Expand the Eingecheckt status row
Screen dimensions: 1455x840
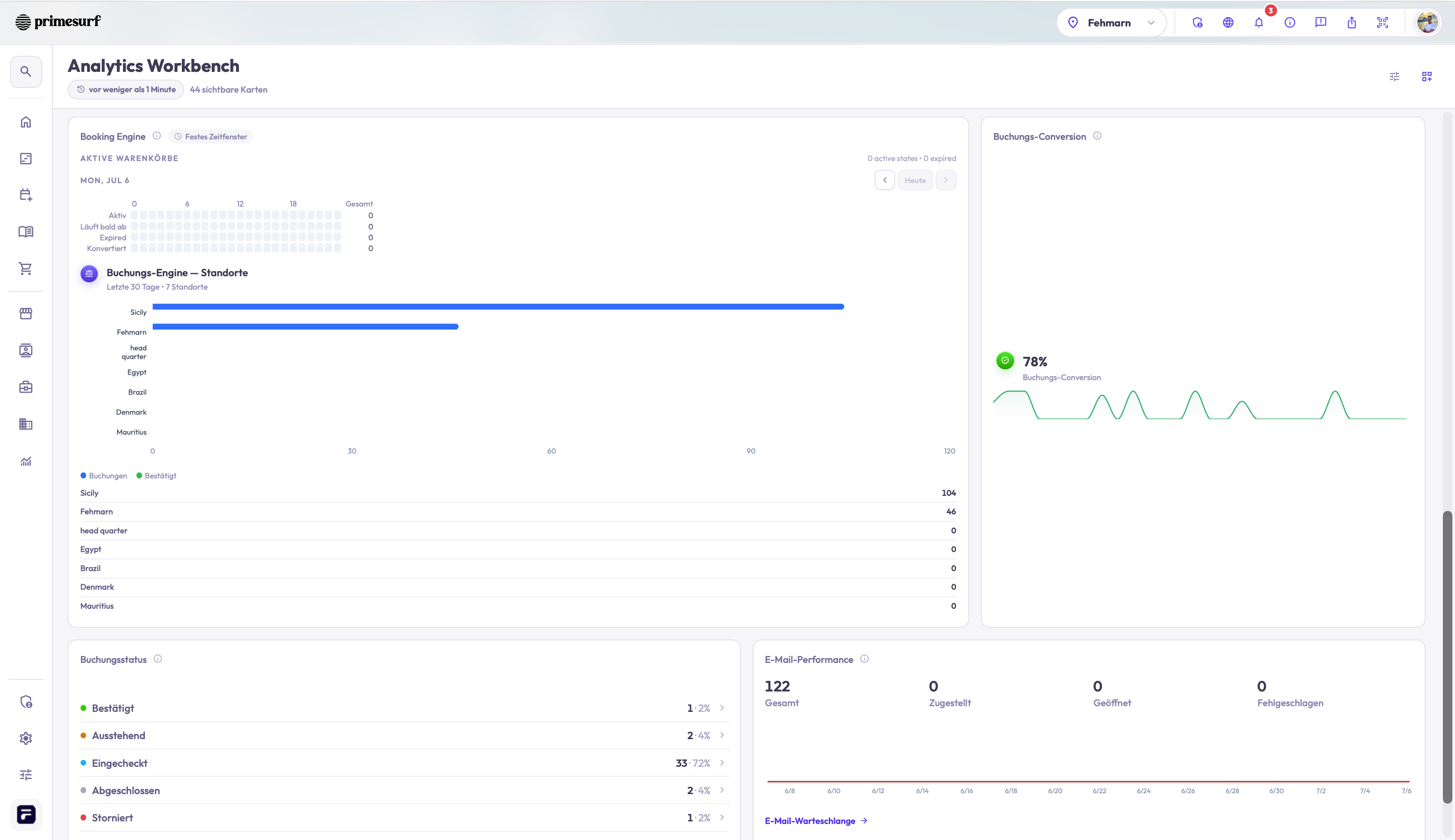404,762
